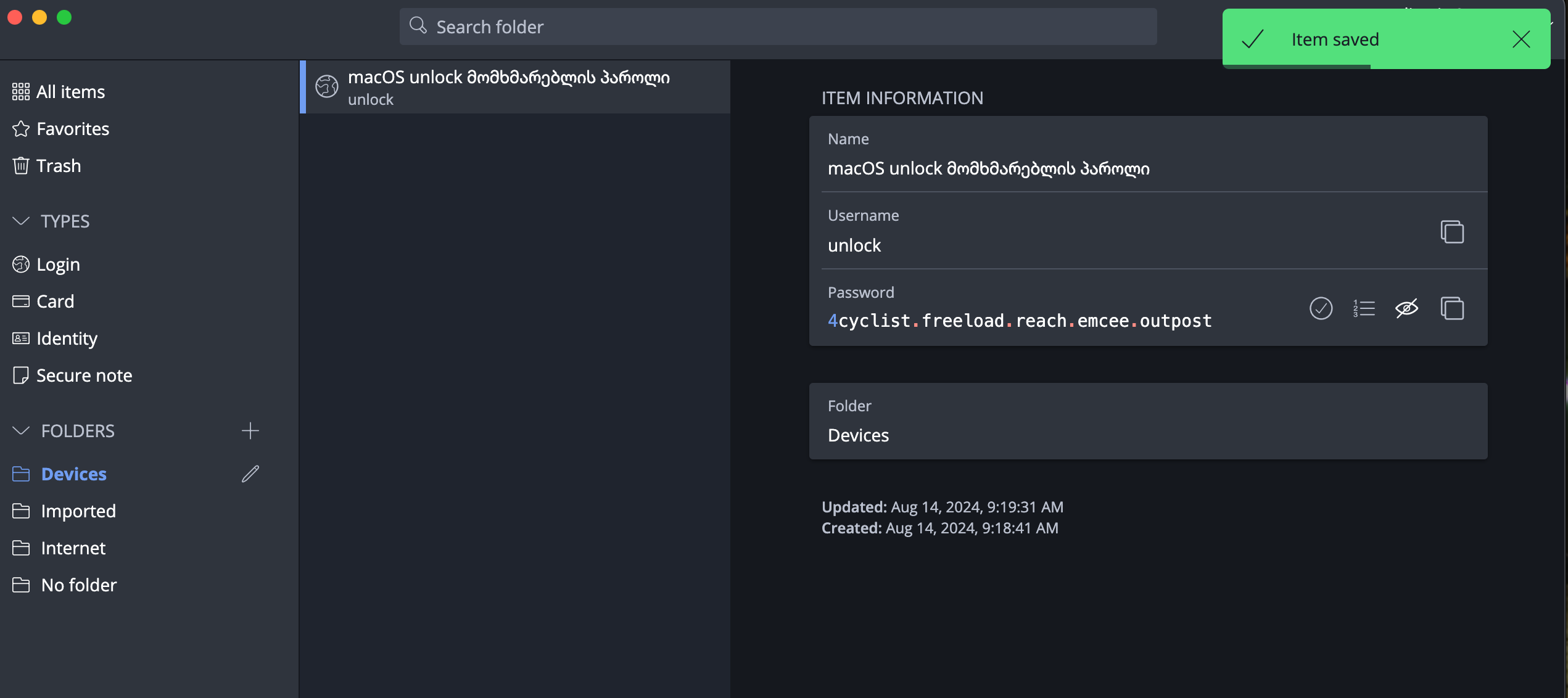Copy the password using its copy icon
The height and width of the screenshot is (698, 1568).
pos(1452,308)
